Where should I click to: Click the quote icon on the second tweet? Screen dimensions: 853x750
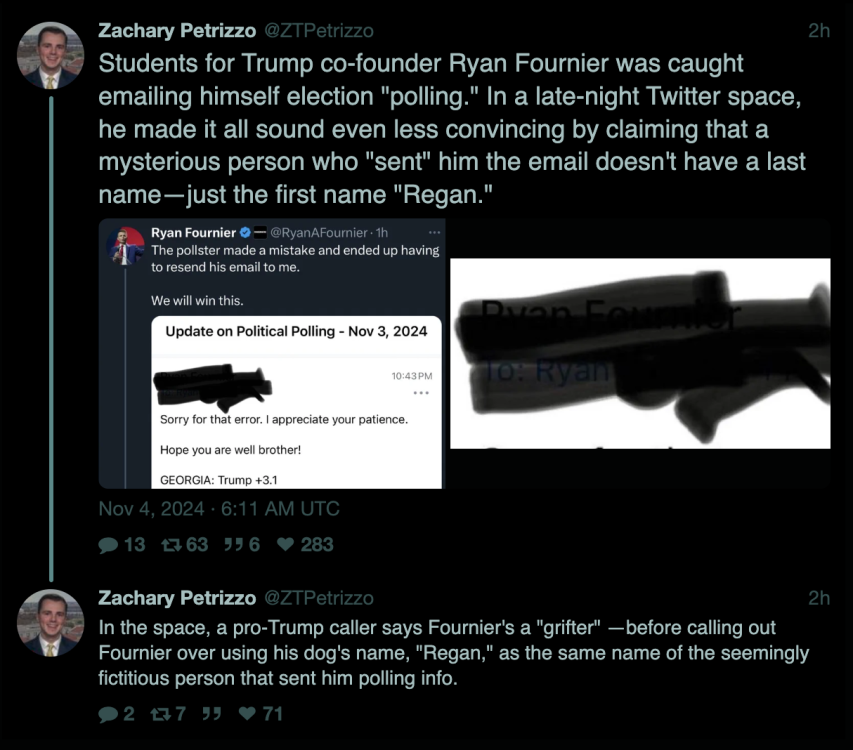211,714
